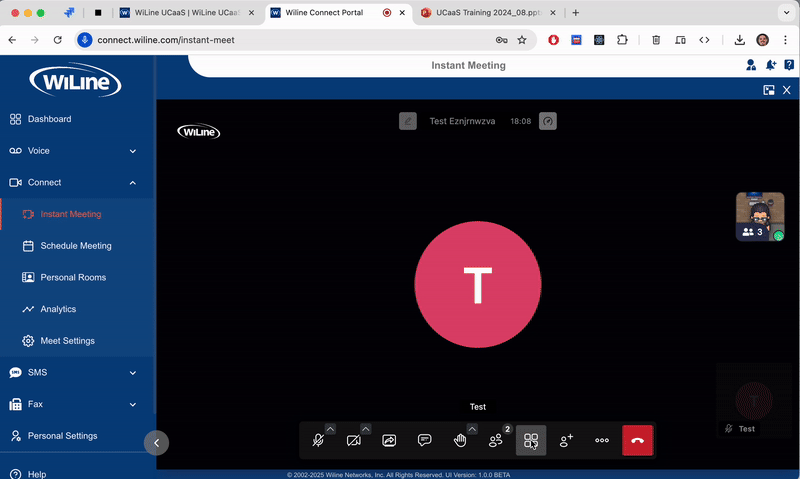This screenshot has height=479, width=800.
Task: Expand raise hand reactions arrow
Action: 472,429
